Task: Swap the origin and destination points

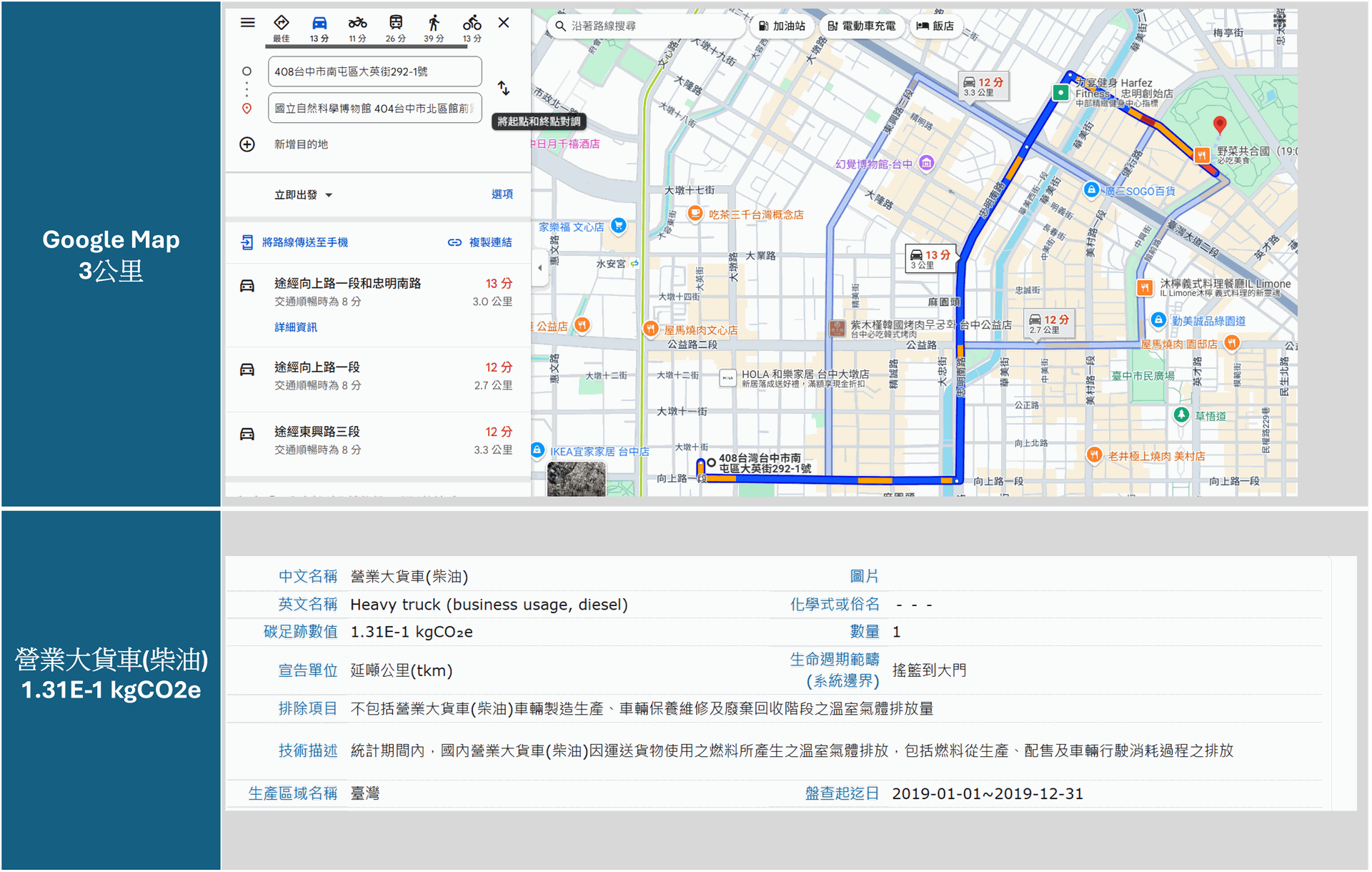Action: [504, 88]
